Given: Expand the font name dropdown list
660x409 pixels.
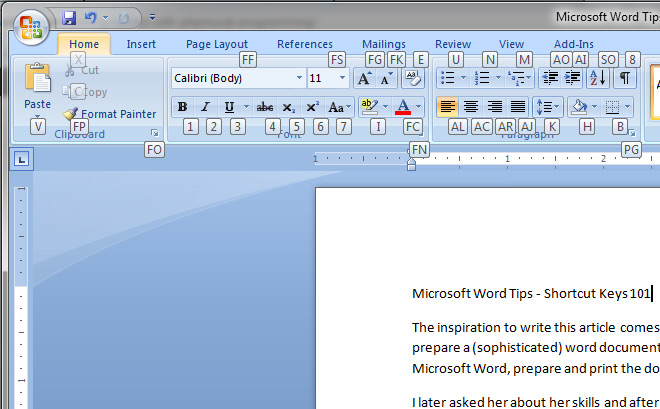Looking at the screenshot, I should click(x=299, y=78).
